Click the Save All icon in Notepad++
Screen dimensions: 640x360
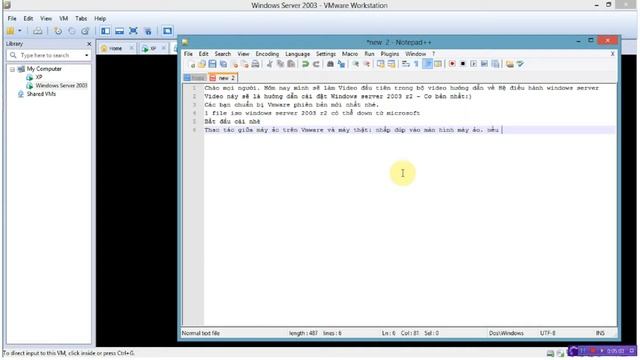click(223, 64)
